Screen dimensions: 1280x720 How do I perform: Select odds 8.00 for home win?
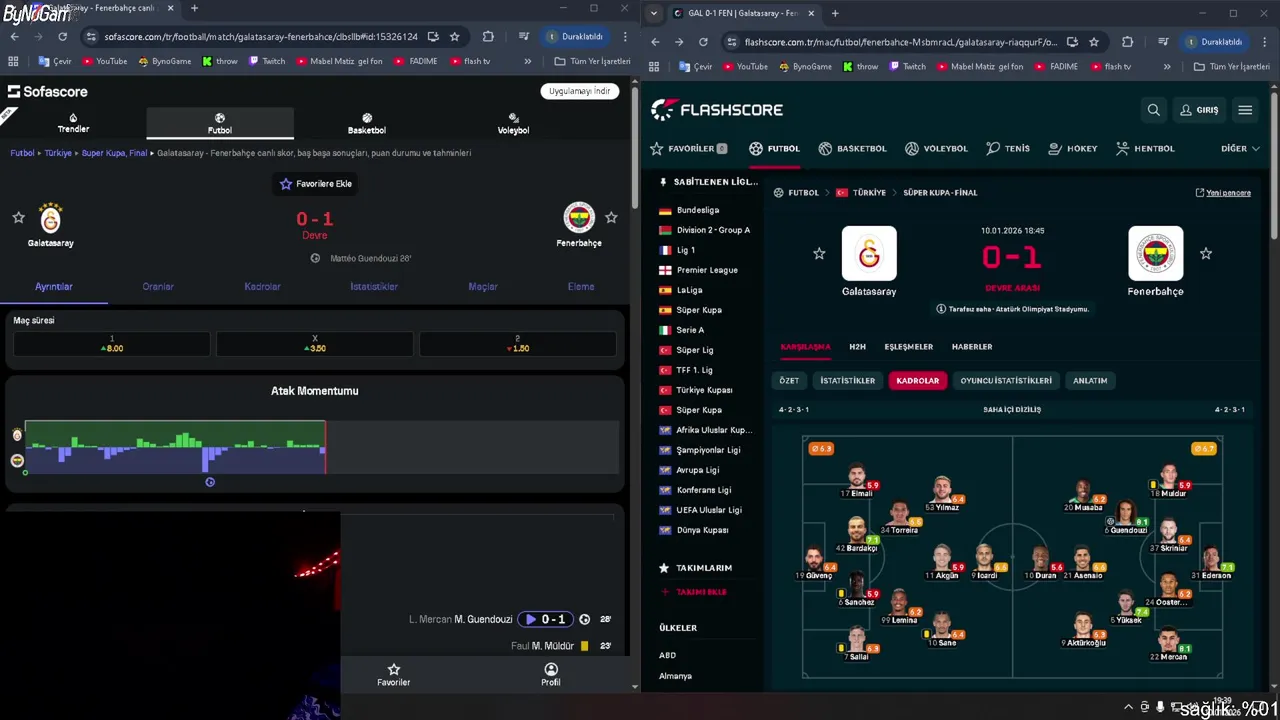[x=112, y=344]
